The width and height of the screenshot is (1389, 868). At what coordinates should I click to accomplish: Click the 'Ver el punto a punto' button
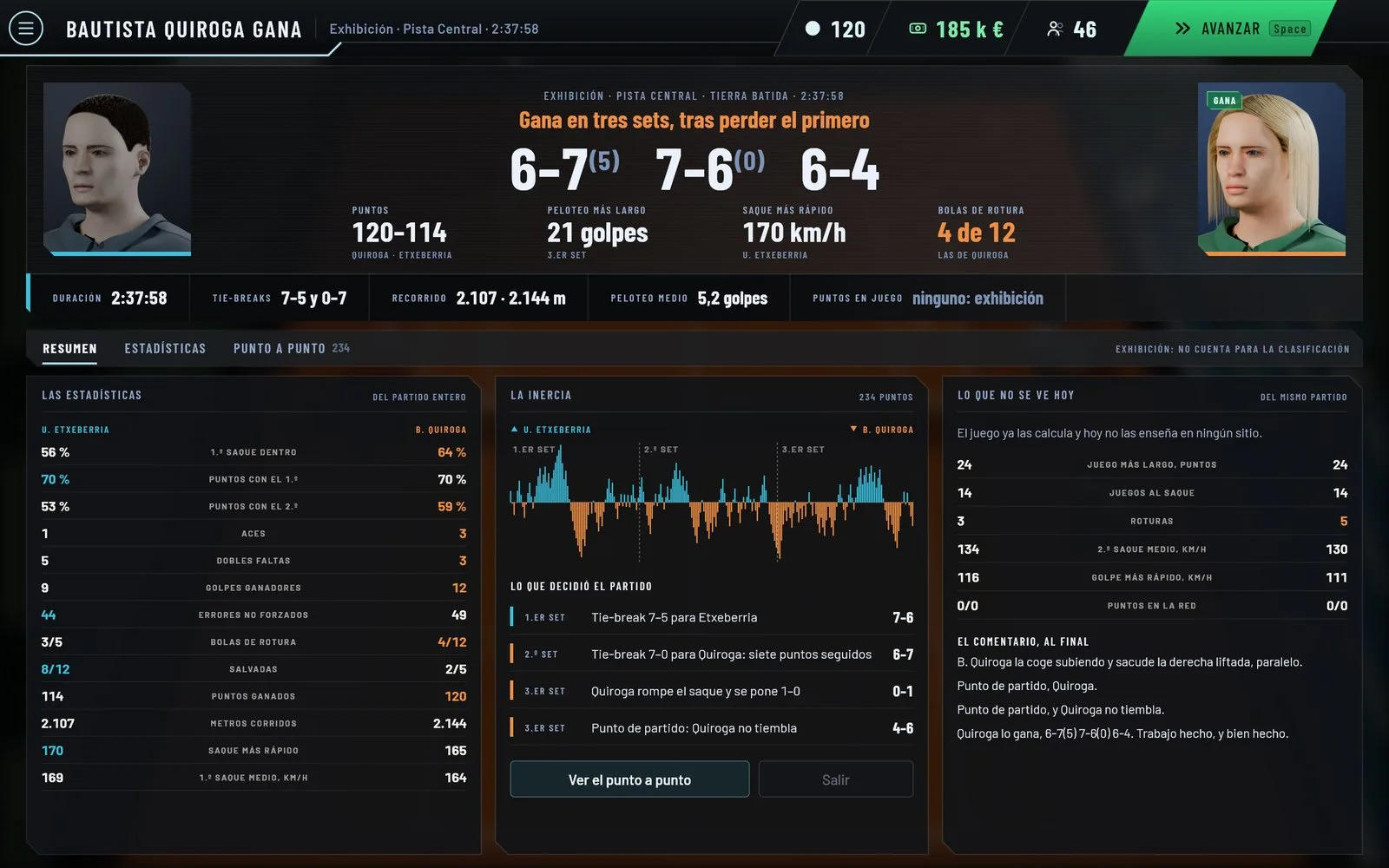pos(629,779)
